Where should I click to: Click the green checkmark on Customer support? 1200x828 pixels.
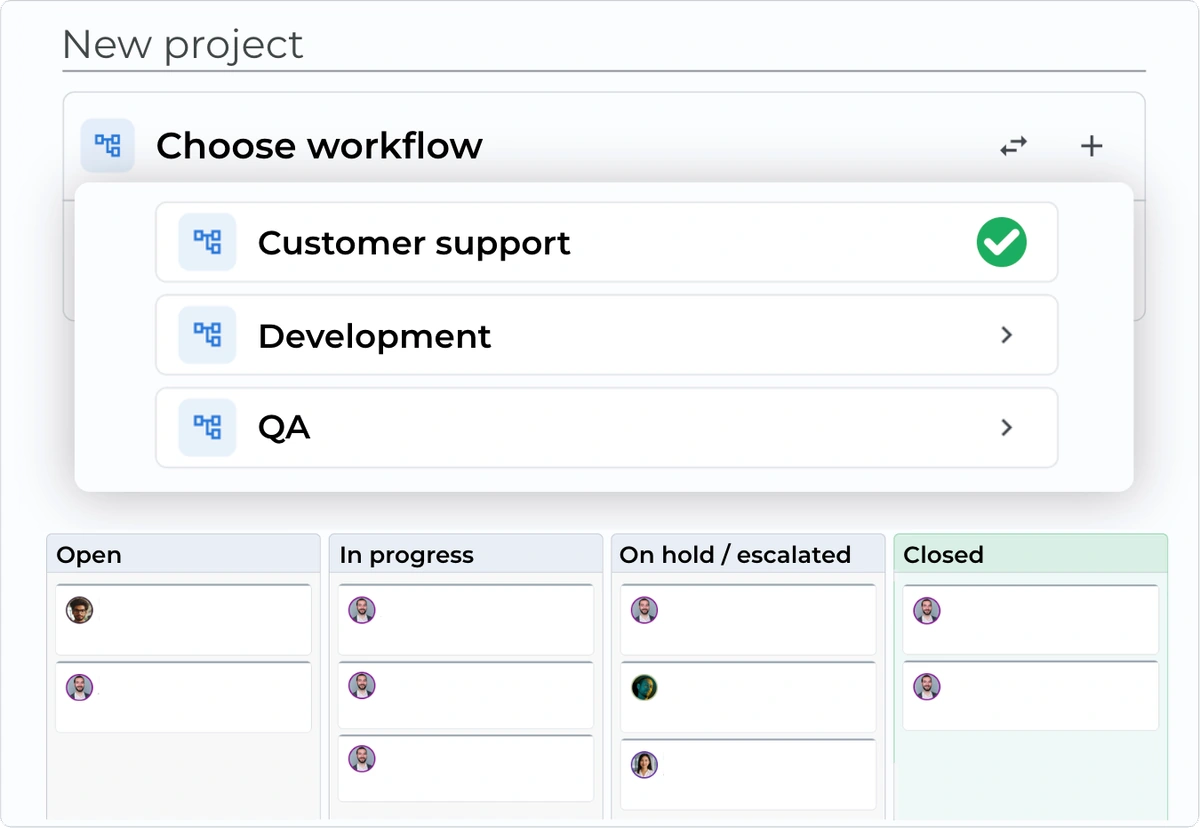coord(1002,242)
